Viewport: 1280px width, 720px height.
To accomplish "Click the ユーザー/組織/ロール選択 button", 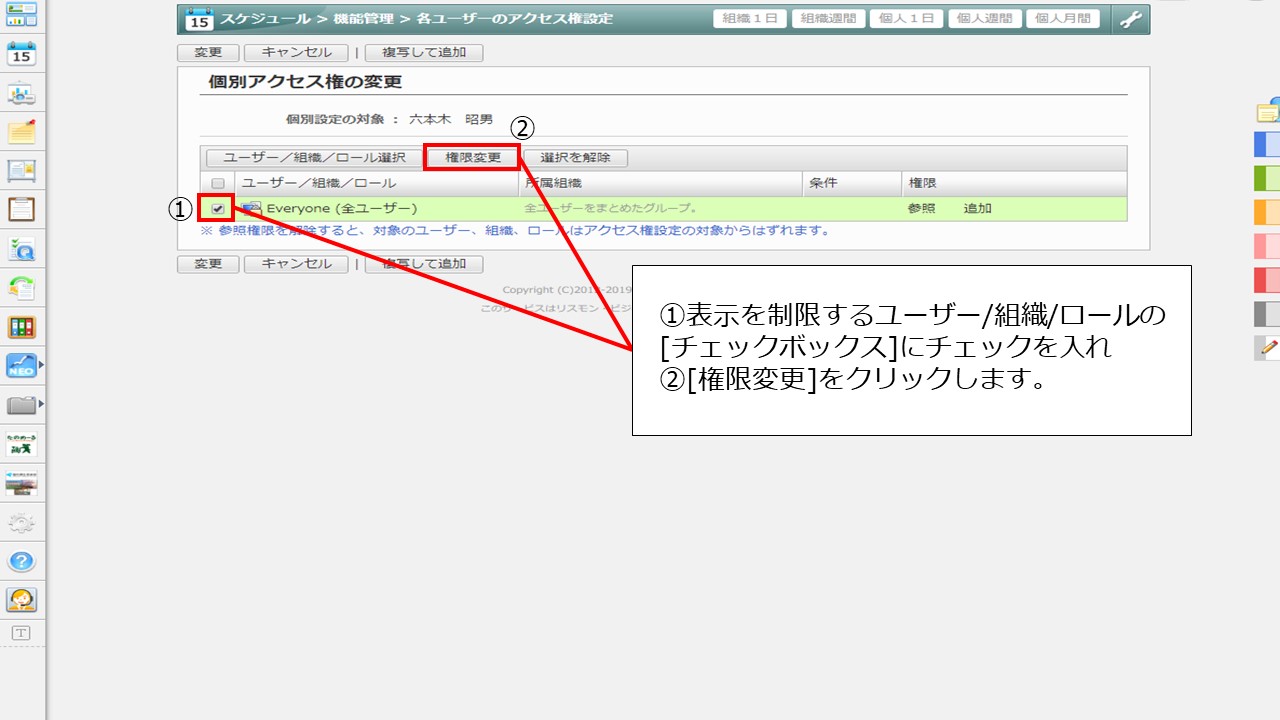I will [x=314, y=158].
